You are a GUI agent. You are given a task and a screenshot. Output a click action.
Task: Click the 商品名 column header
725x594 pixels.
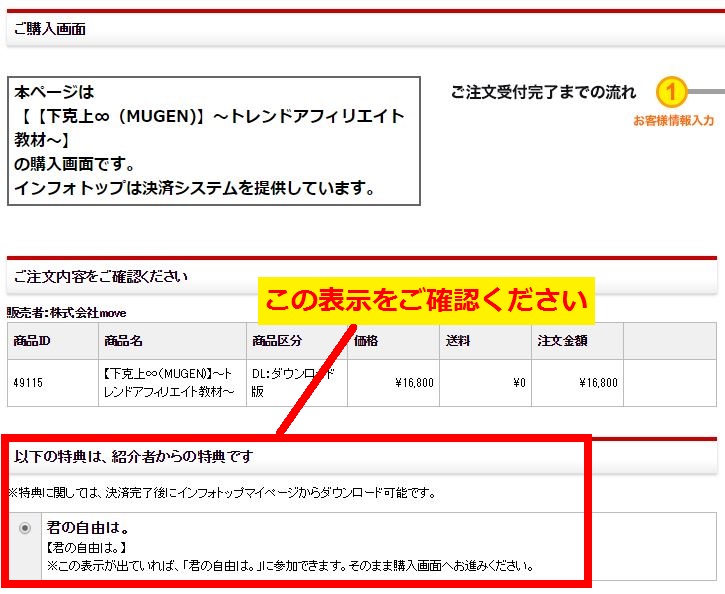(x=172, y=341)
